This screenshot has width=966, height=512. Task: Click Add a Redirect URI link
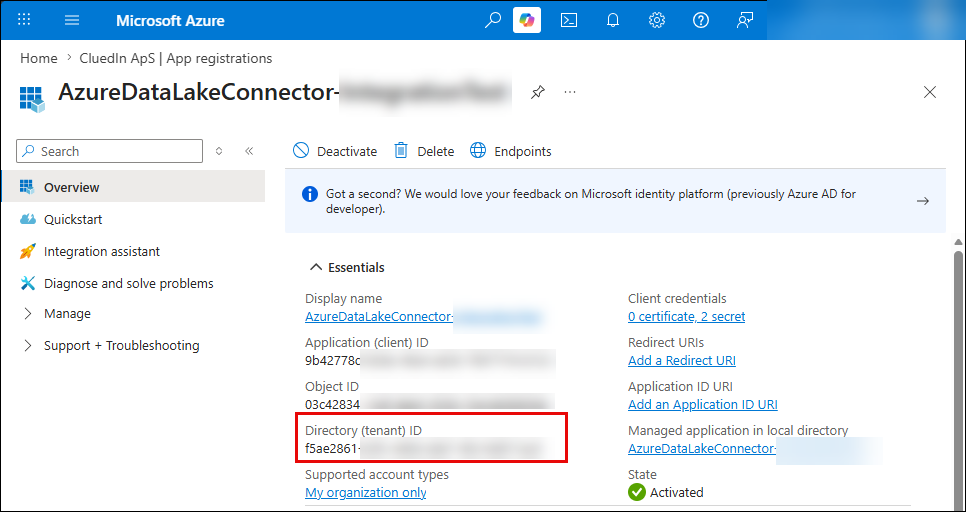(x=681, y=360)
